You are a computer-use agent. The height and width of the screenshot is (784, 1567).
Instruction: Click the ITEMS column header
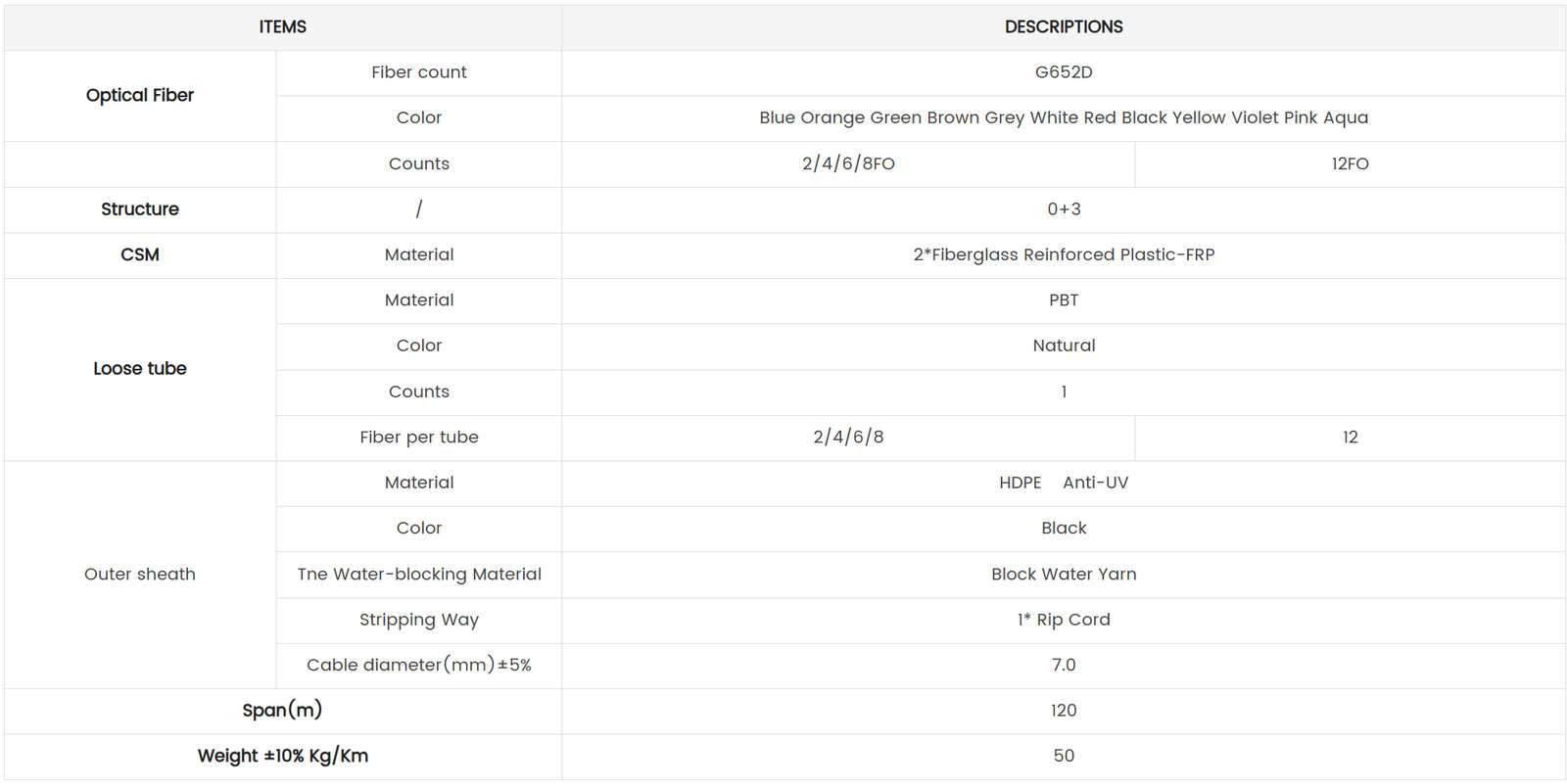coord(282,27)
